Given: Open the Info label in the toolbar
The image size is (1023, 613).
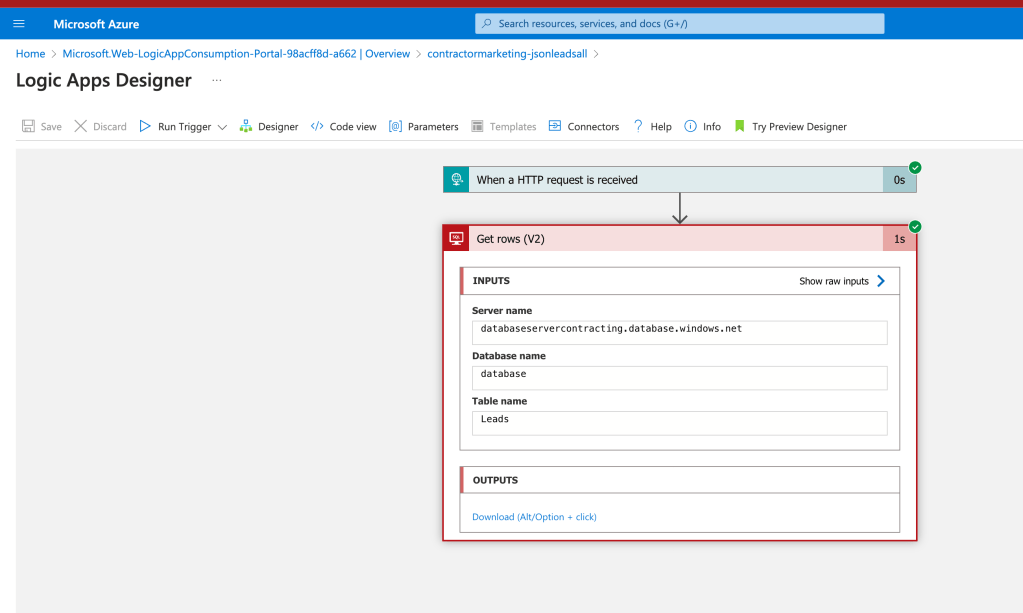Looking at the screenshot, I should (712, 127).
